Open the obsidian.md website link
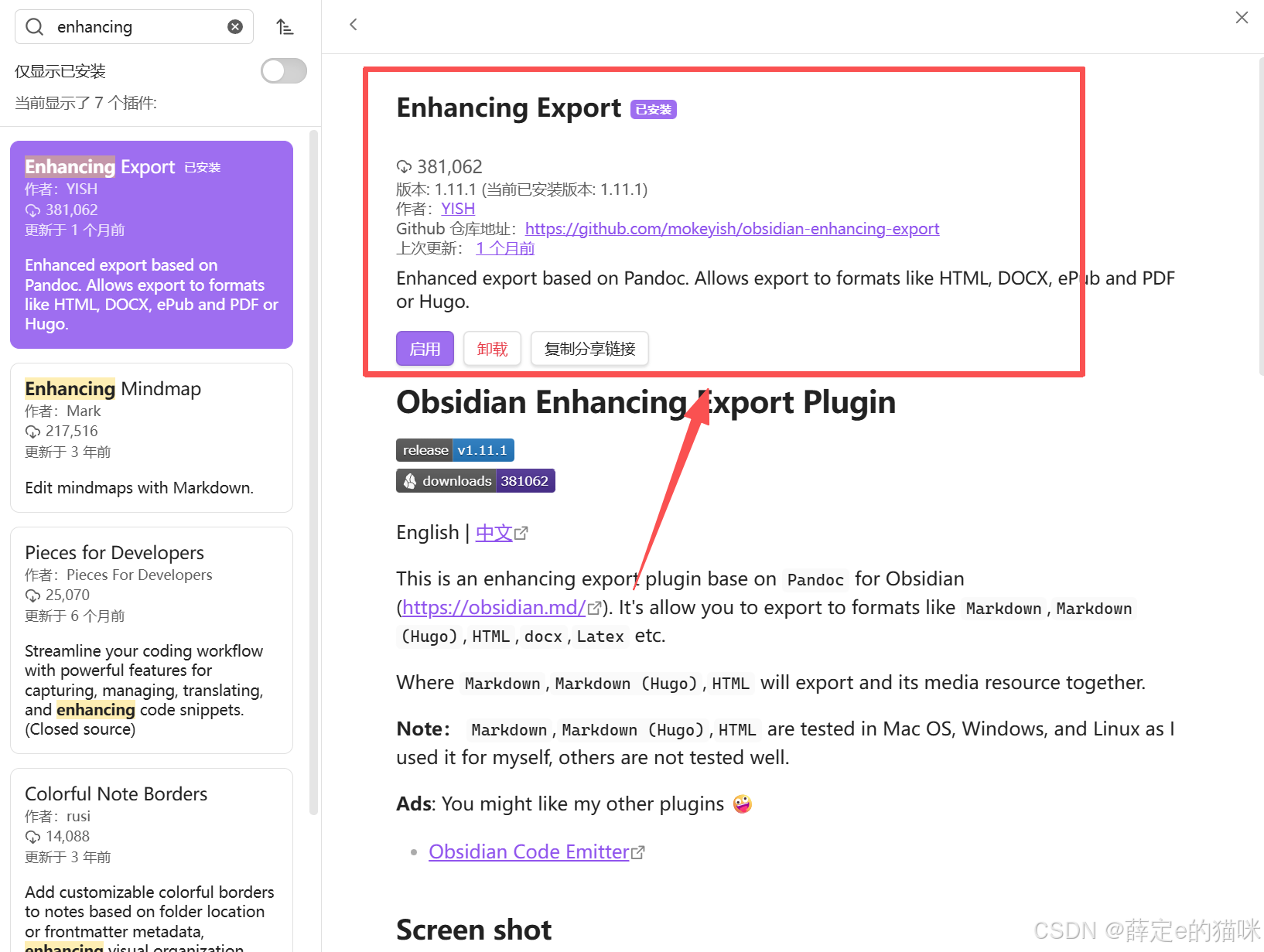 494,608
